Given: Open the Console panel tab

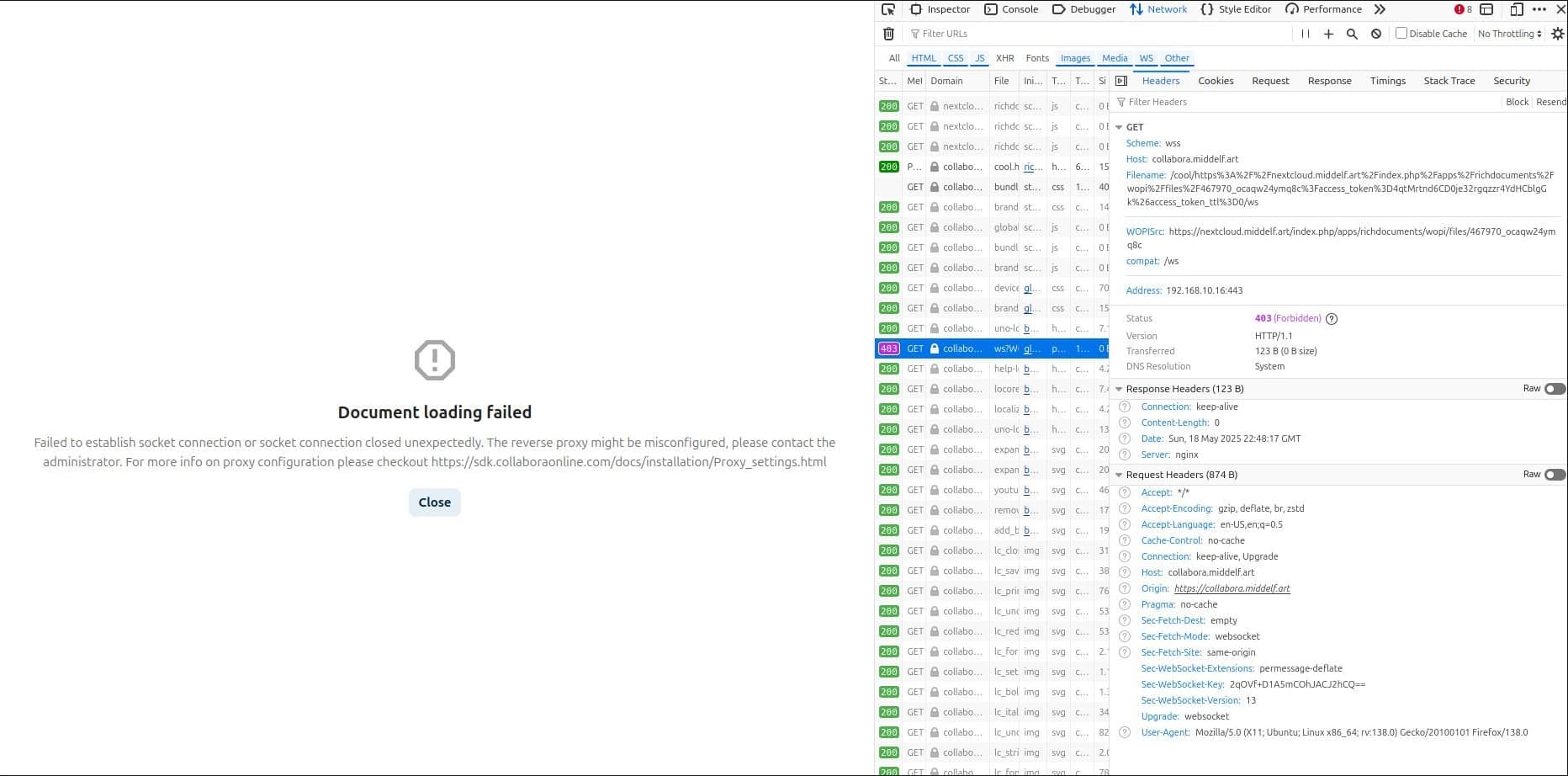Looking at the screenshot, I should coord(1011,9).
